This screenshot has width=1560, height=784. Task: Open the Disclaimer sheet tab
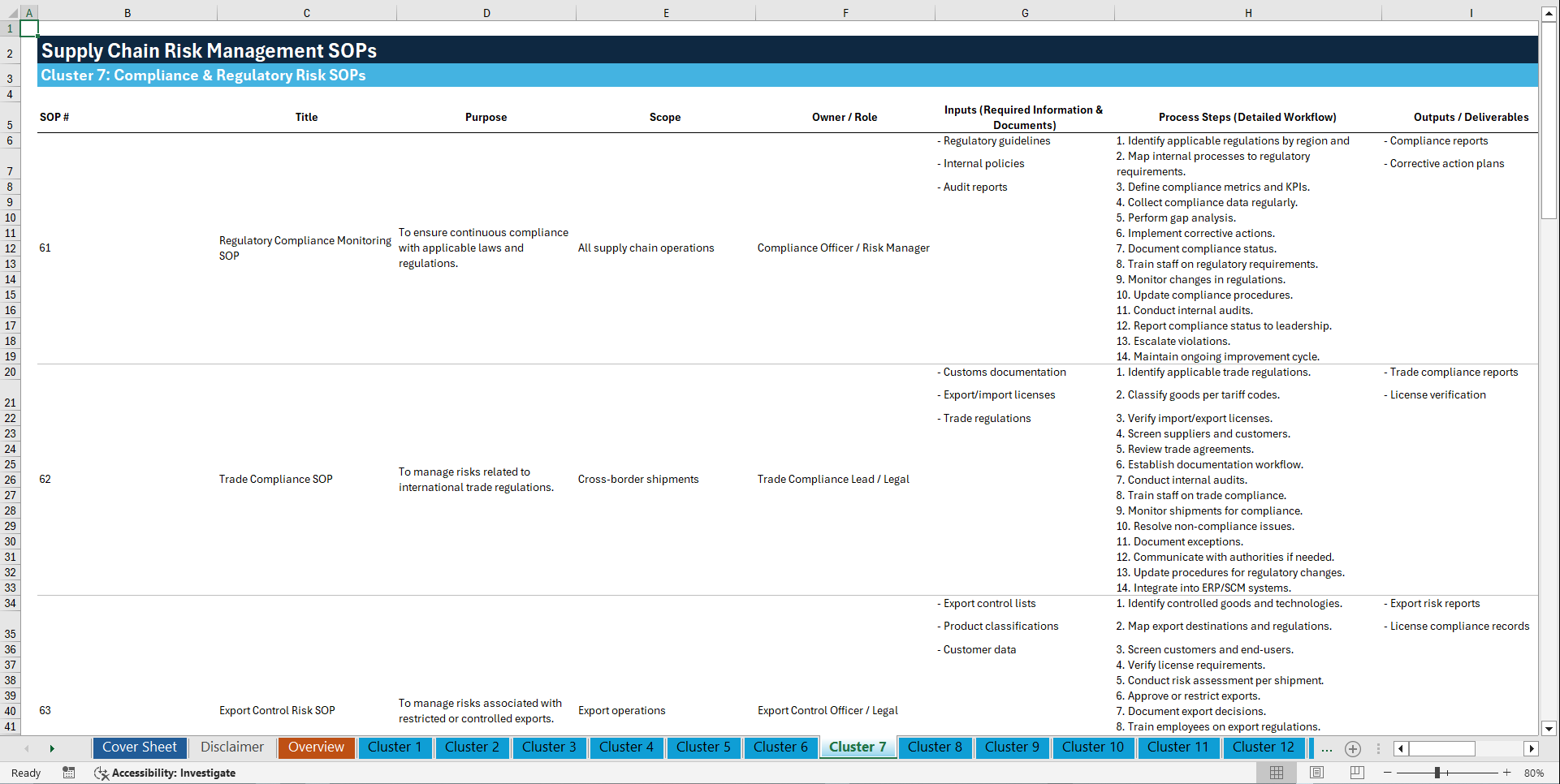231,747
